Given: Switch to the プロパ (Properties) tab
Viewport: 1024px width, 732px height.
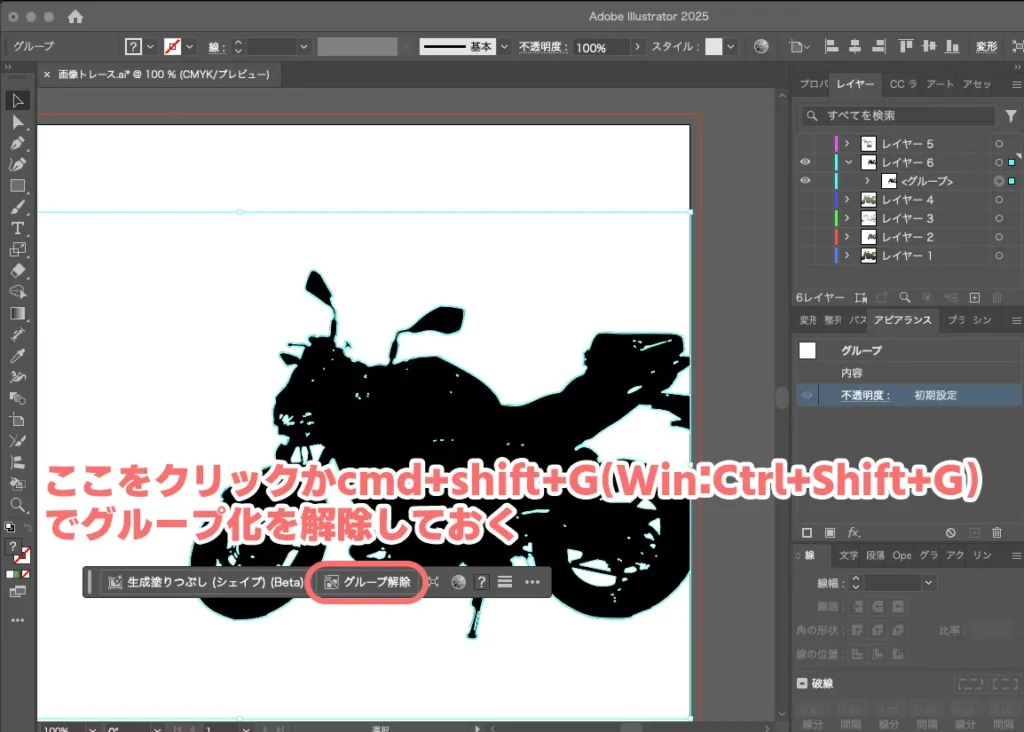Looking at the screenshot, I should (813, 85).
